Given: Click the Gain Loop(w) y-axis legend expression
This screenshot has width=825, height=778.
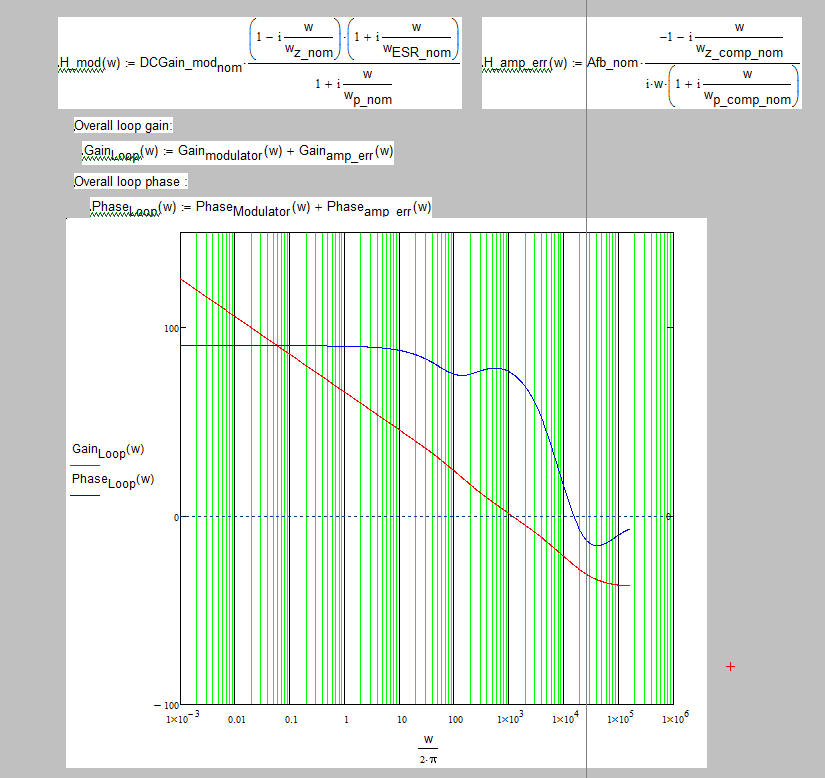Looking at the screenshot, I should coord(108,450).
